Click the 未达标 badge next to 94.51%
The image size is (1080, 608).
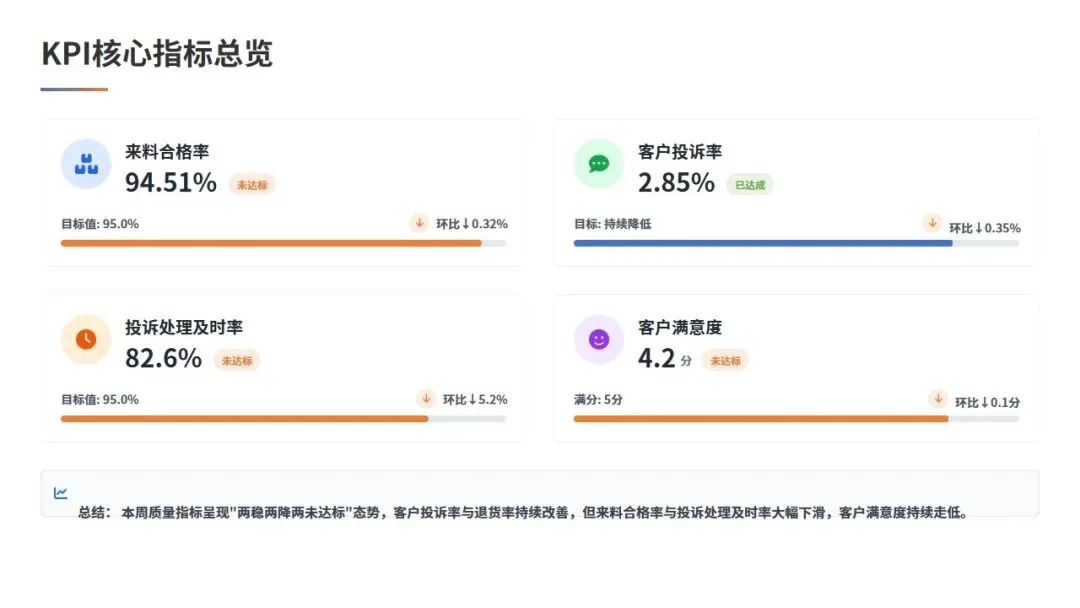point(252,185)
